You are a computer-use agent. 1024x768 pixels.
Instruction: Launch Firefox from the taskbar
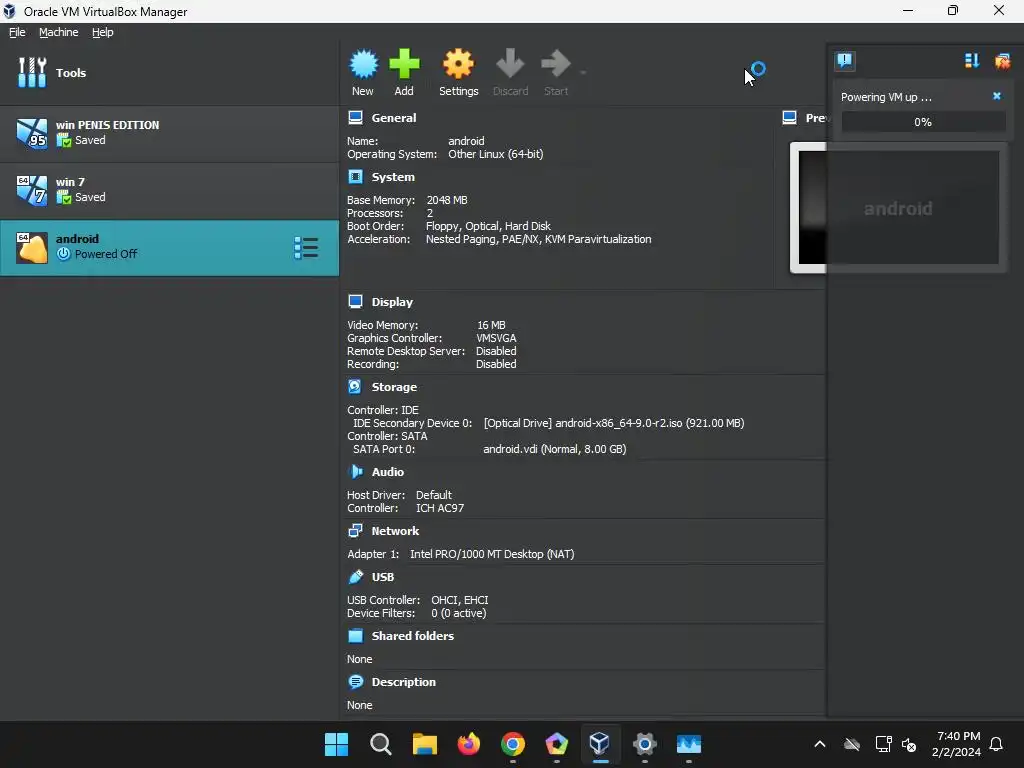click(x=468, y=744)
